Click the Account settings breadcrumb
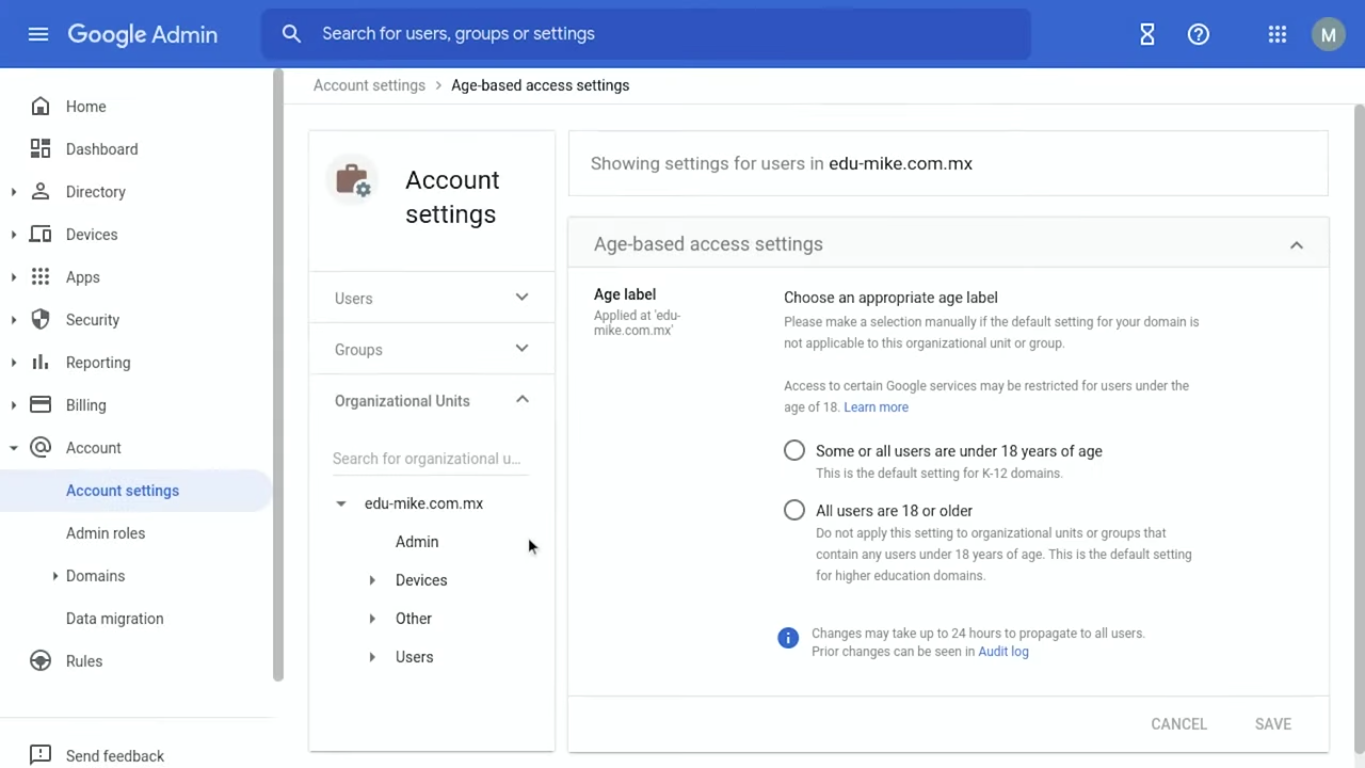The image size is (1365, 768). pyautogui.click(x=369, y=85)
